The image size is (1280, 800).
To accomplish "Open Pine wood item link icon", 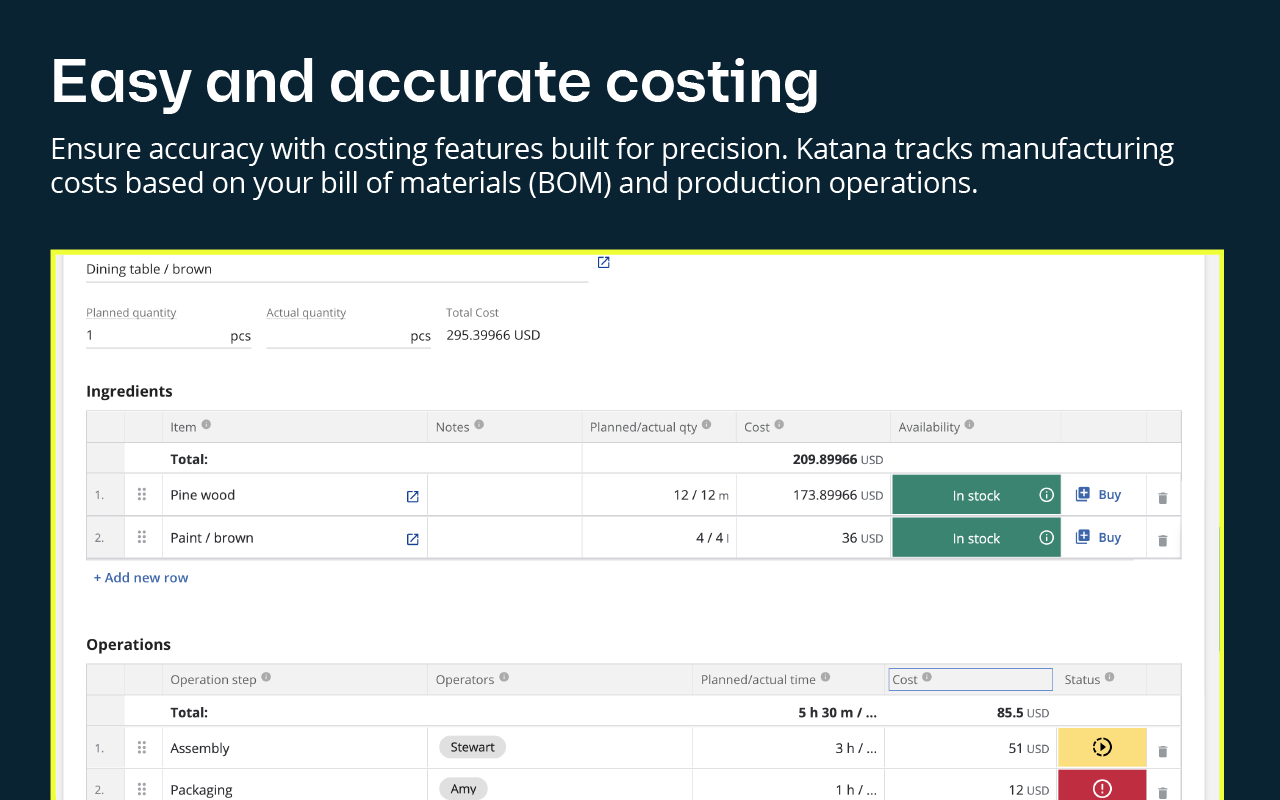I will click(x=412, y=496).
